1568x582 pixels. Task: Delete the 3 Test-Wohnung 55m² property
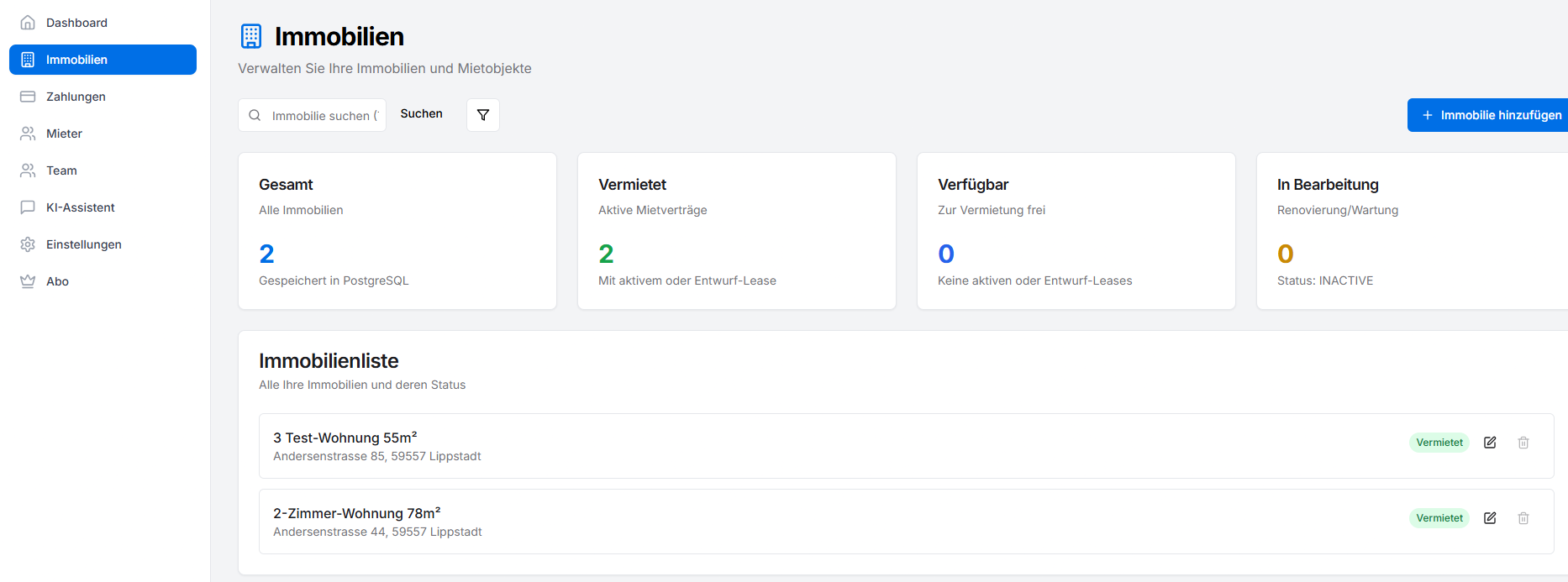[1523, 443]
